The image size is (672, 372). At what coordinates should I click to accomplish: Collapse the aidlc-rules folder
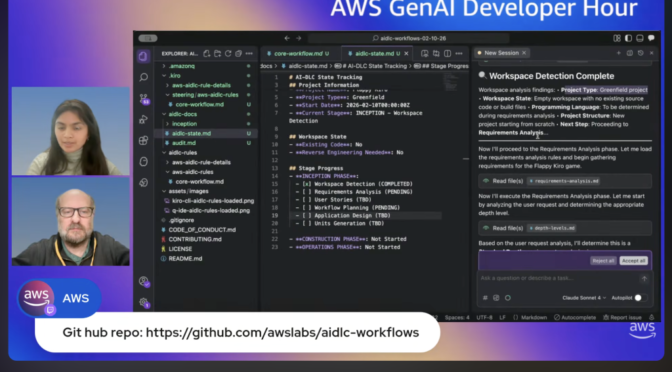click(182, 153)
